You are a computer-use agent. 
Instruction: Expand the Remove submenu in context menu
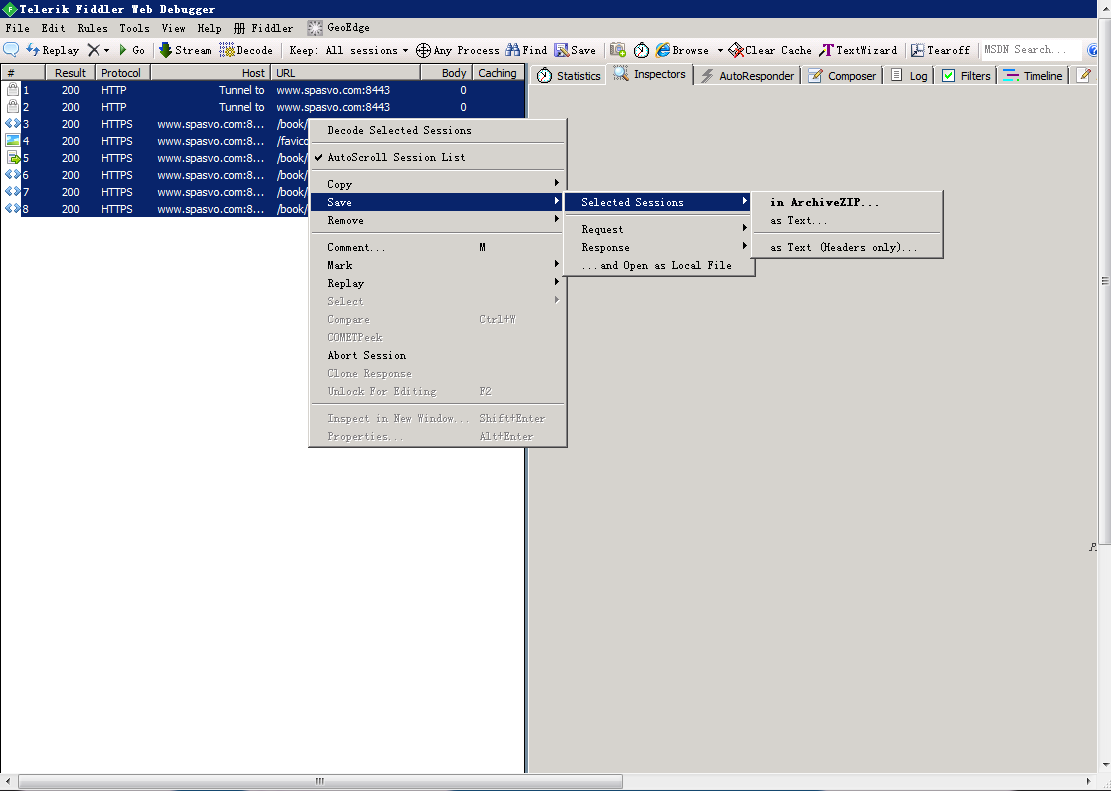(x=438, y=220)
